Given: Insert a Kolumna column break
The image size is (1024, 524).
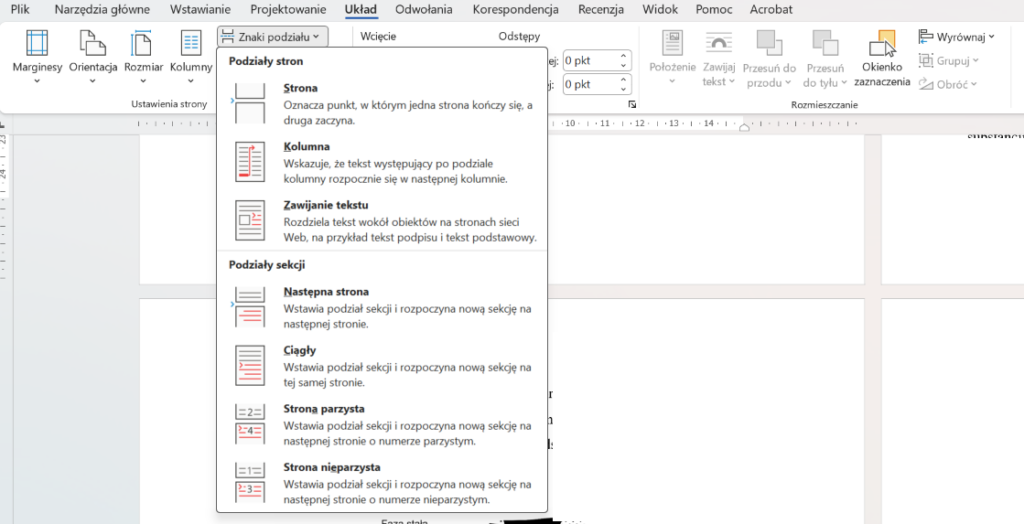Looking at the screenshot, I should coord(382,163).
